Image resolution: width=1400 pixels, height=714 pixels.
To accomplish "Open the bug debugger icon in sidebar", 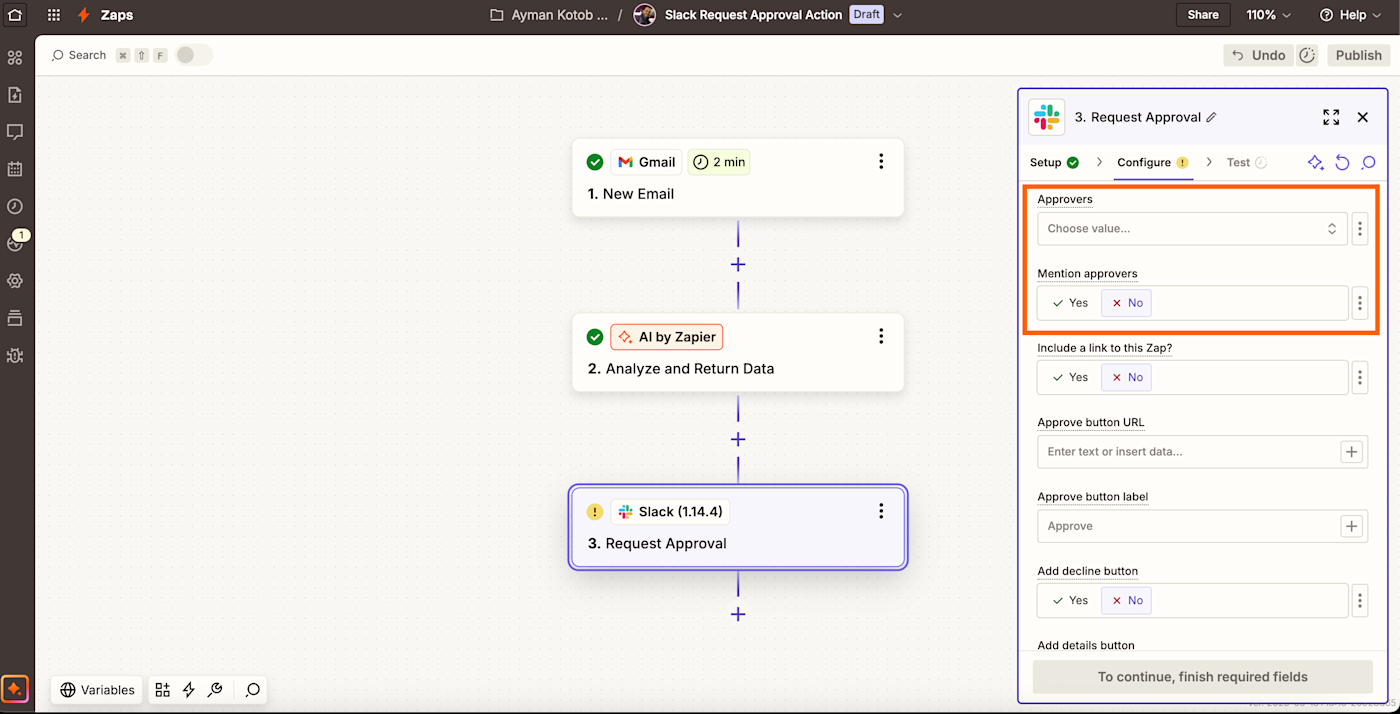I will (x=14, y=355).
